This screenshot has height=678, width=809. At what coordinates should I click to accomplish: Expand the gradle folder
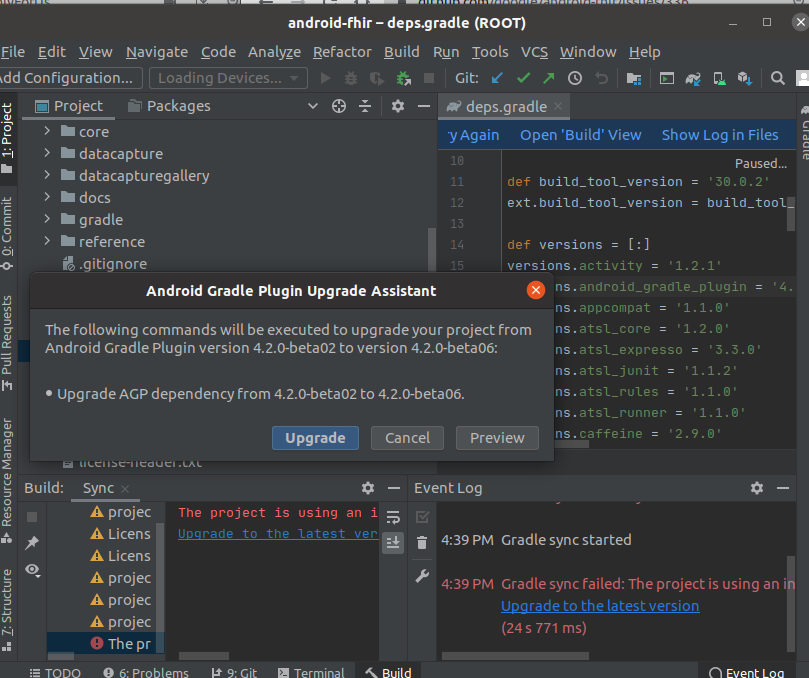pos(47,219)
